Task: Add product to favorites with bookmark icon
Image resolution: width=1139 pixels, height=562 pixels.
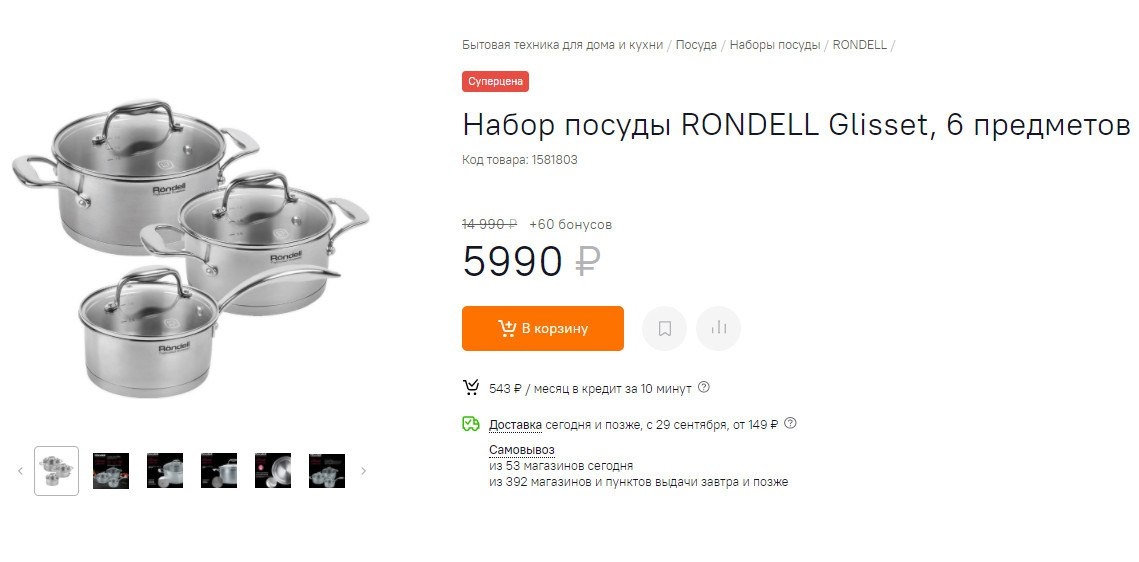Action: pyautogui.click(x=664, y=329)
